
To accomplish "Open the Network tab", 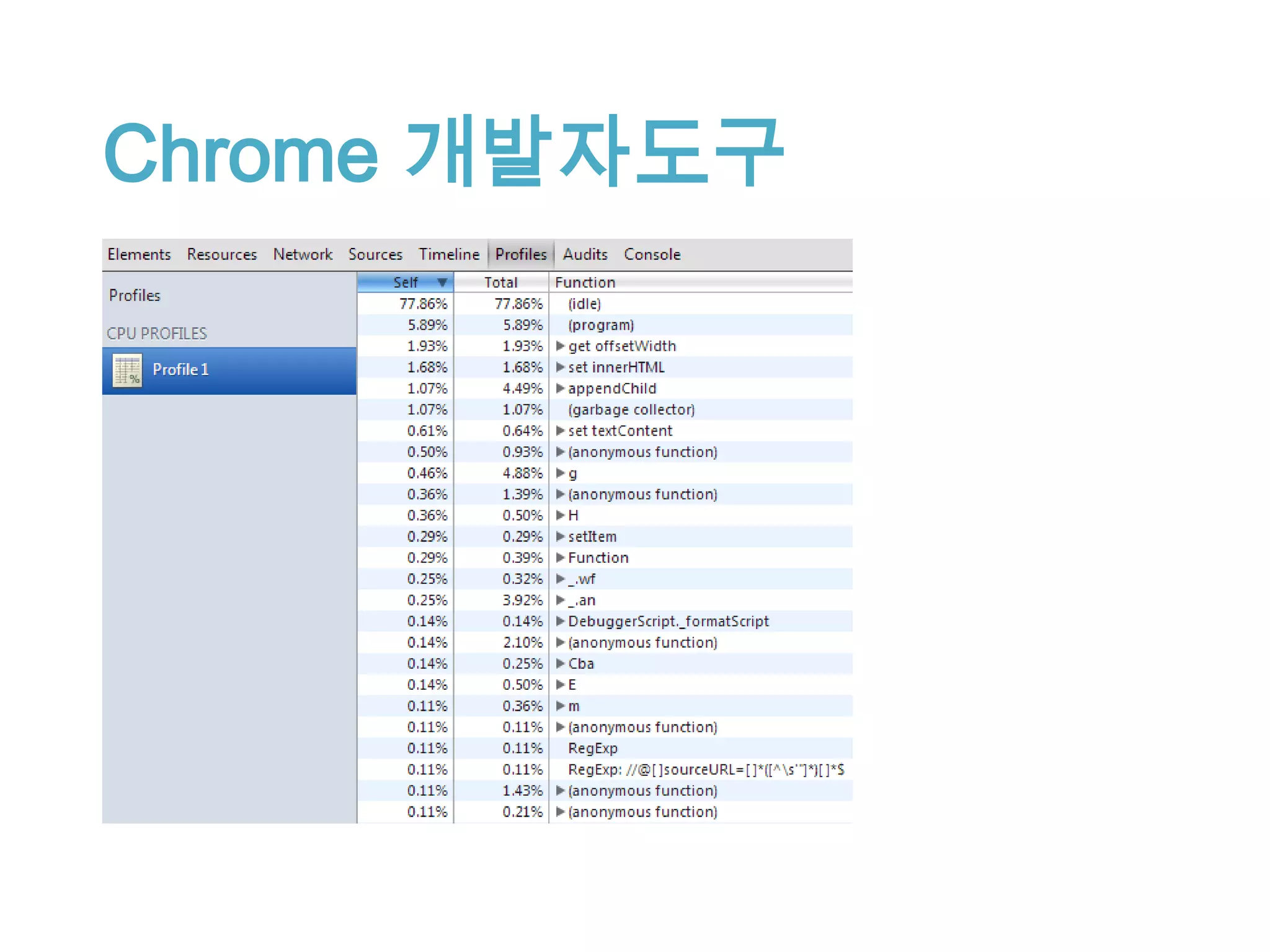I will [303, 255].
